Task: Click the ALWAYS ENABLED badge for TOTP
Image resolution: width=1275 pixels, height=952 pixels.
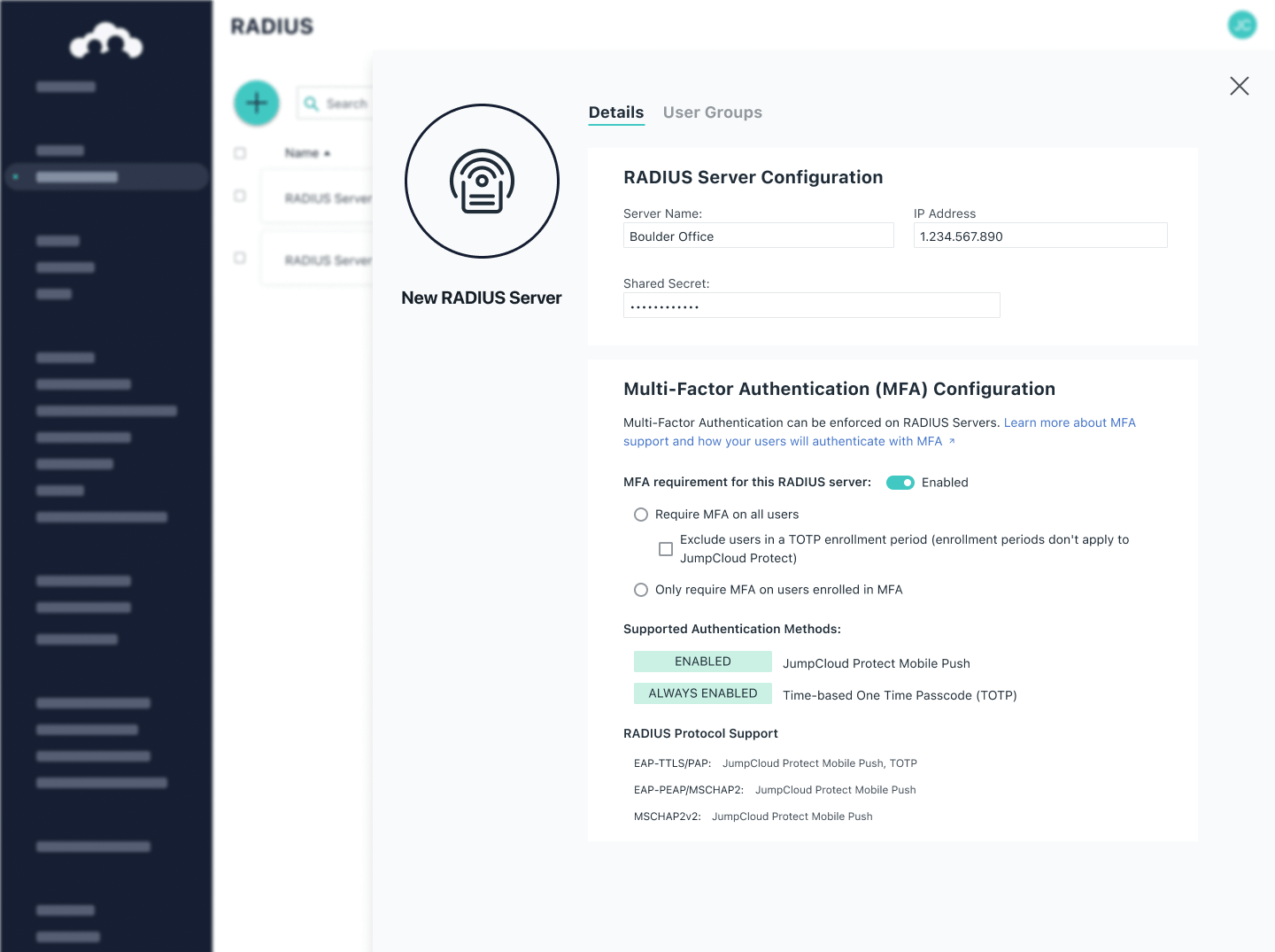Action: [x=702, y=693]
